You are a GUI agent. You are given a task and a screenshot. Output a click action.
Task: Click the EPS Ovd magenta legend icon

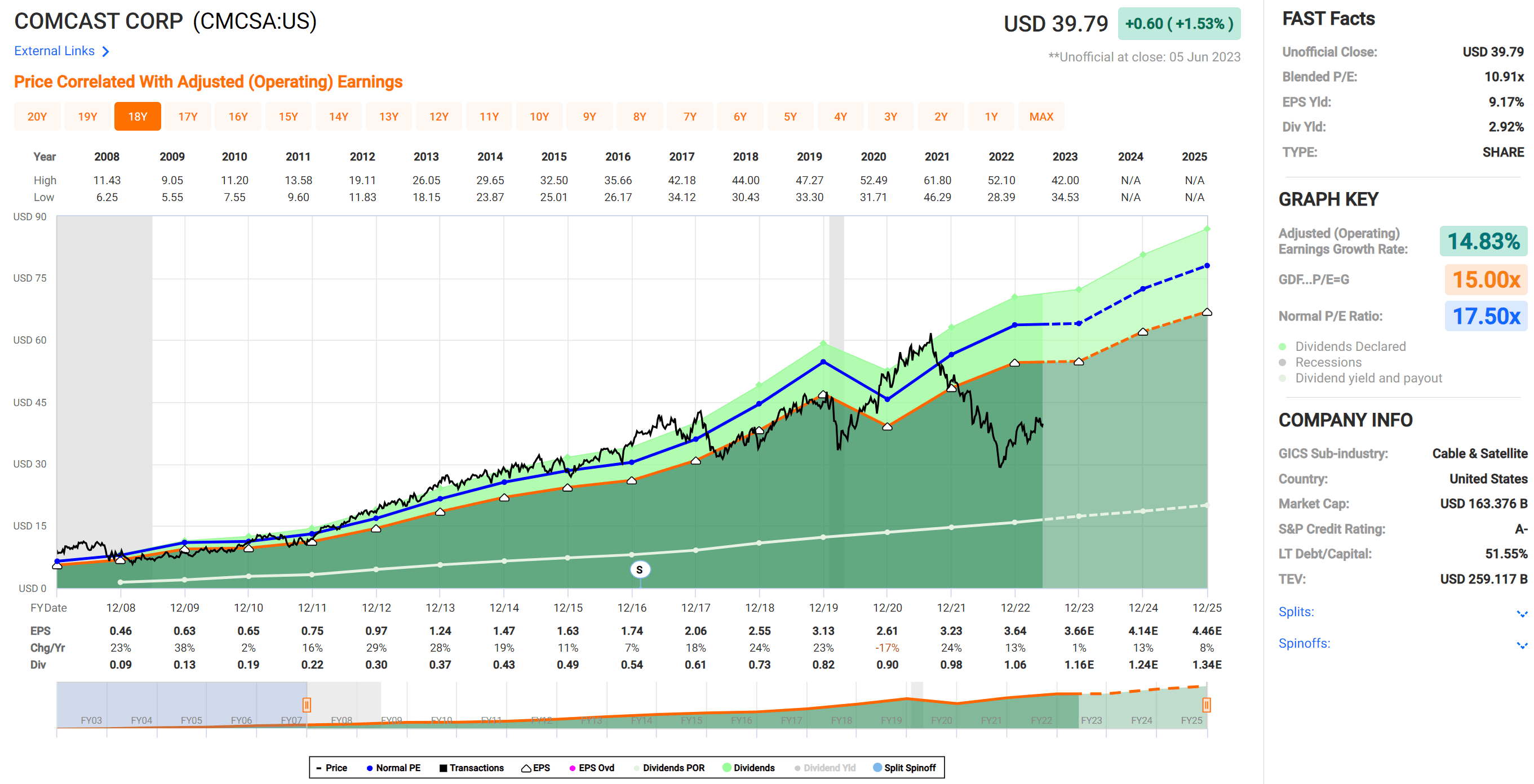point(571,768)
